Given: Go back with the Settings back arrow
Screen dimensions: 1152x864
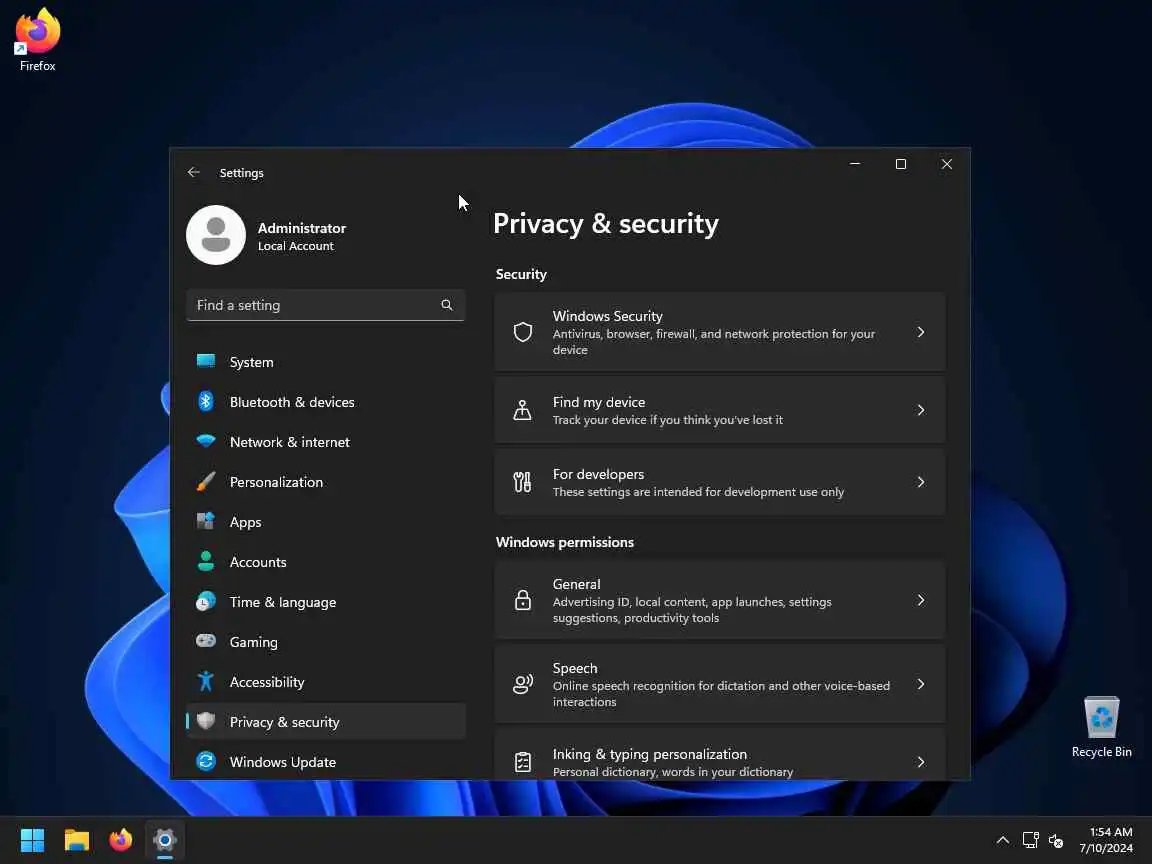Looking at the screenshot, I should pos(193,172).
